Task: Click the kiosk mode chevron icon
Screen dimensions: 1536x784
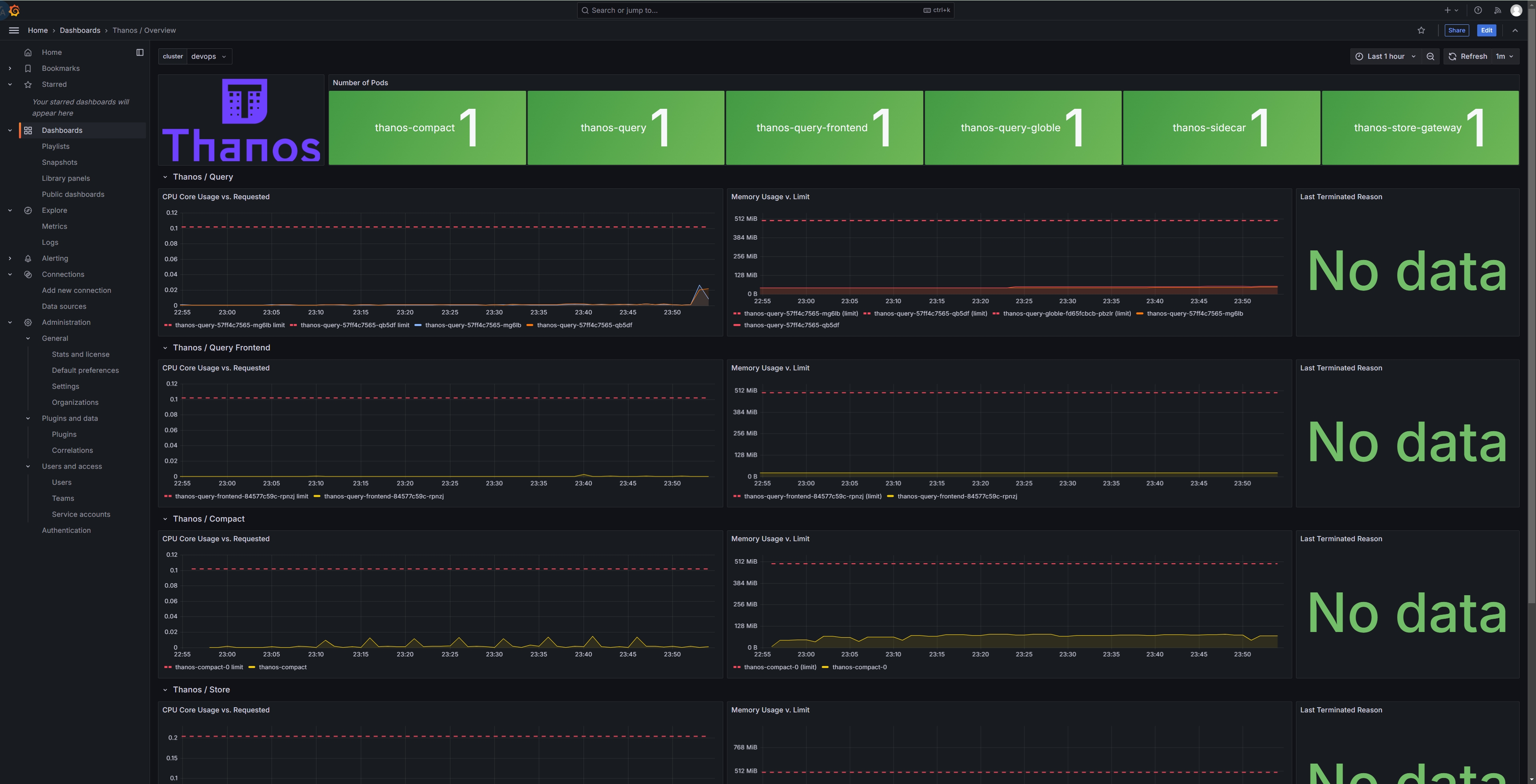Action: coord(1515,30)
